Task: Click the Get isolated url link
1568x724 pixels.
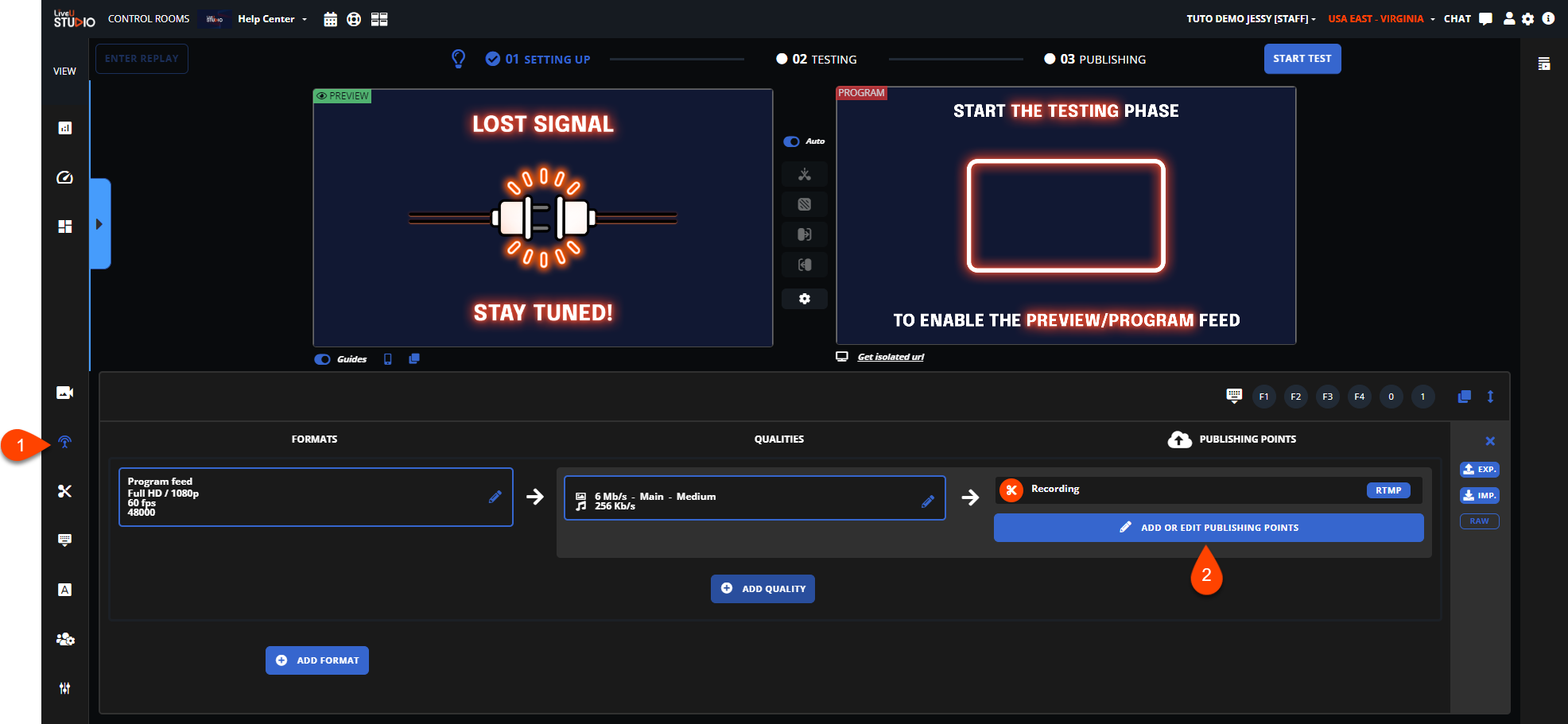Action: point(891,357)
